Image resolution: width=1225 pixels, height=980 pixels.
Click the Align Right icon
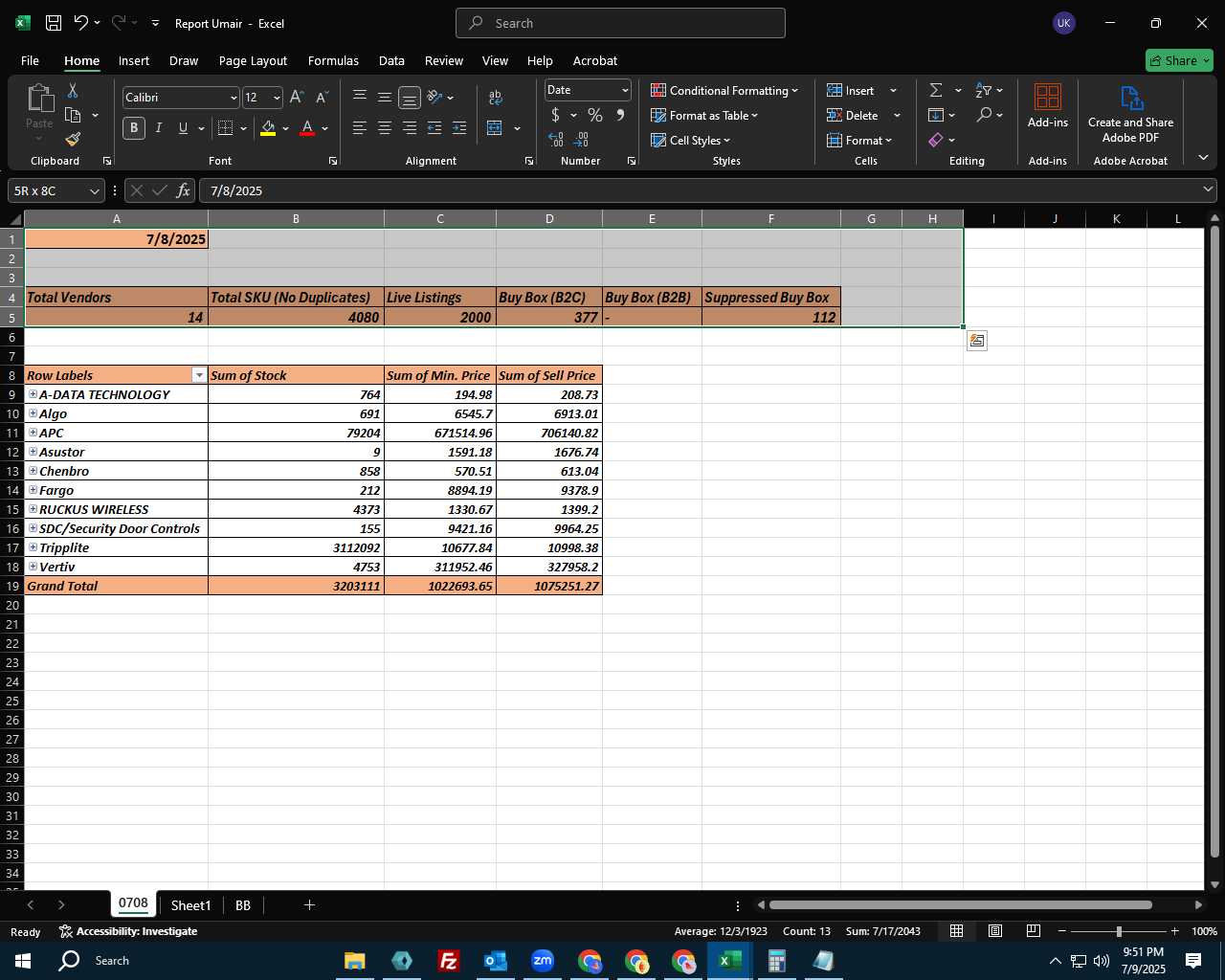point(409,127)
